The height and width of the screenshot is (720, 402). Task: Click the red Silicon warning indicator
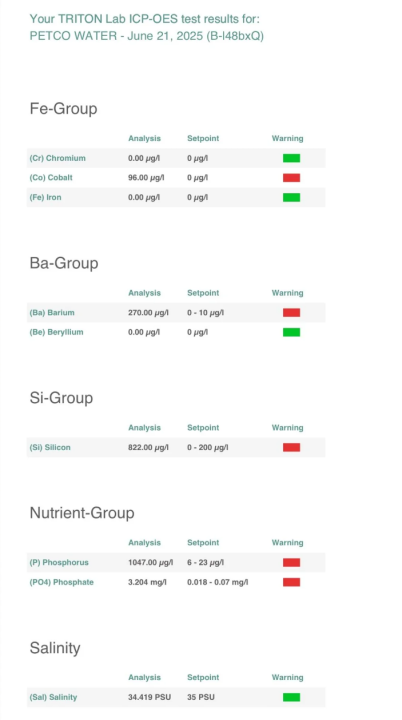pyautogui.click(x=291, y=447)
